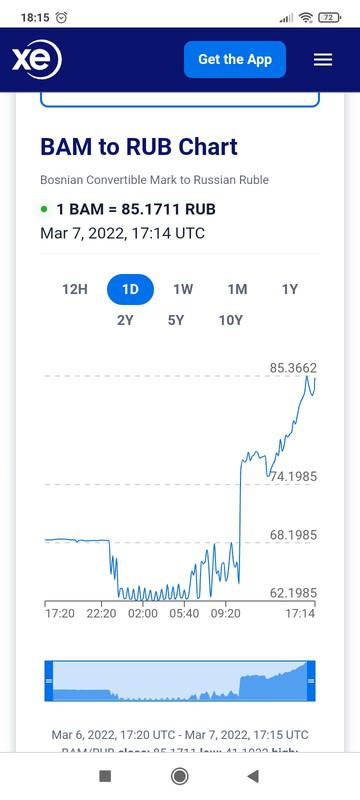Select the 5Y time range
This screenshot has height=800, width=360.
click(x=176, y=320)
